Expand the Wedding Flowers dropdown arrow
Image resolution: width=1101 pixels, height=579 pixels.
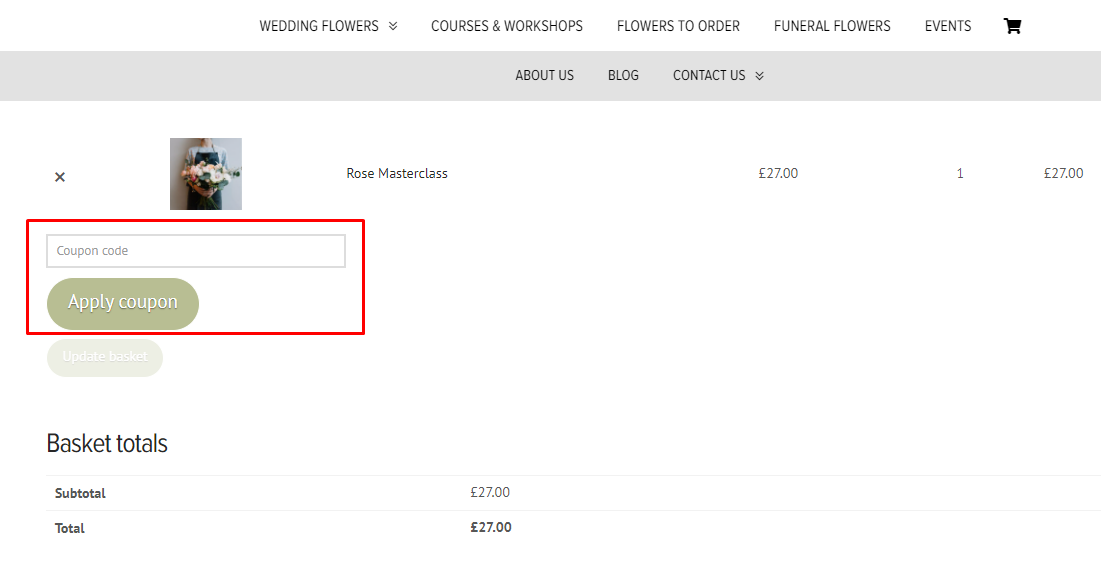click(x=394, y=26)
